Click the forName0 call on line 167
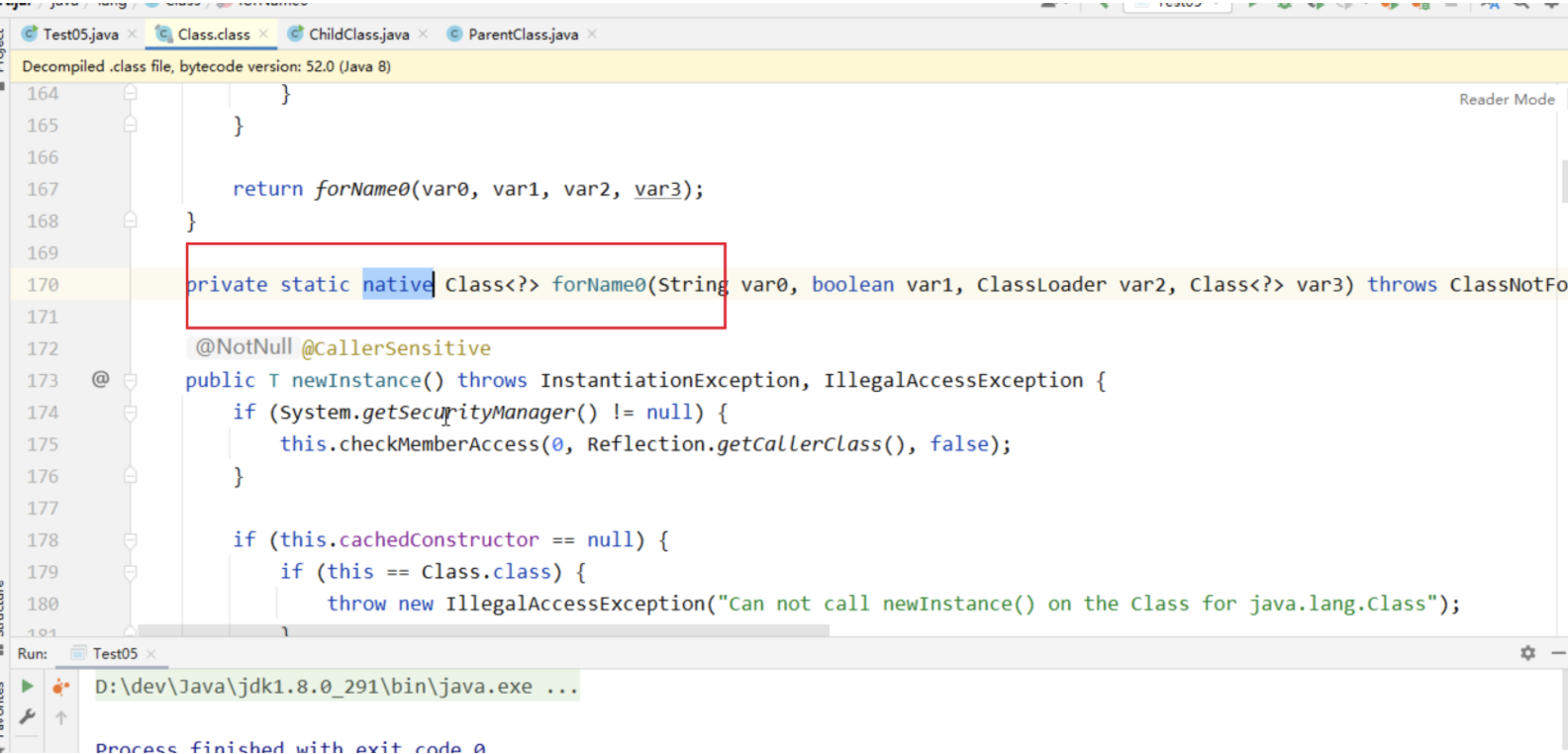The width and height of the screenshot is (1568, 754). pyautogui.click(x=362, y=189)
